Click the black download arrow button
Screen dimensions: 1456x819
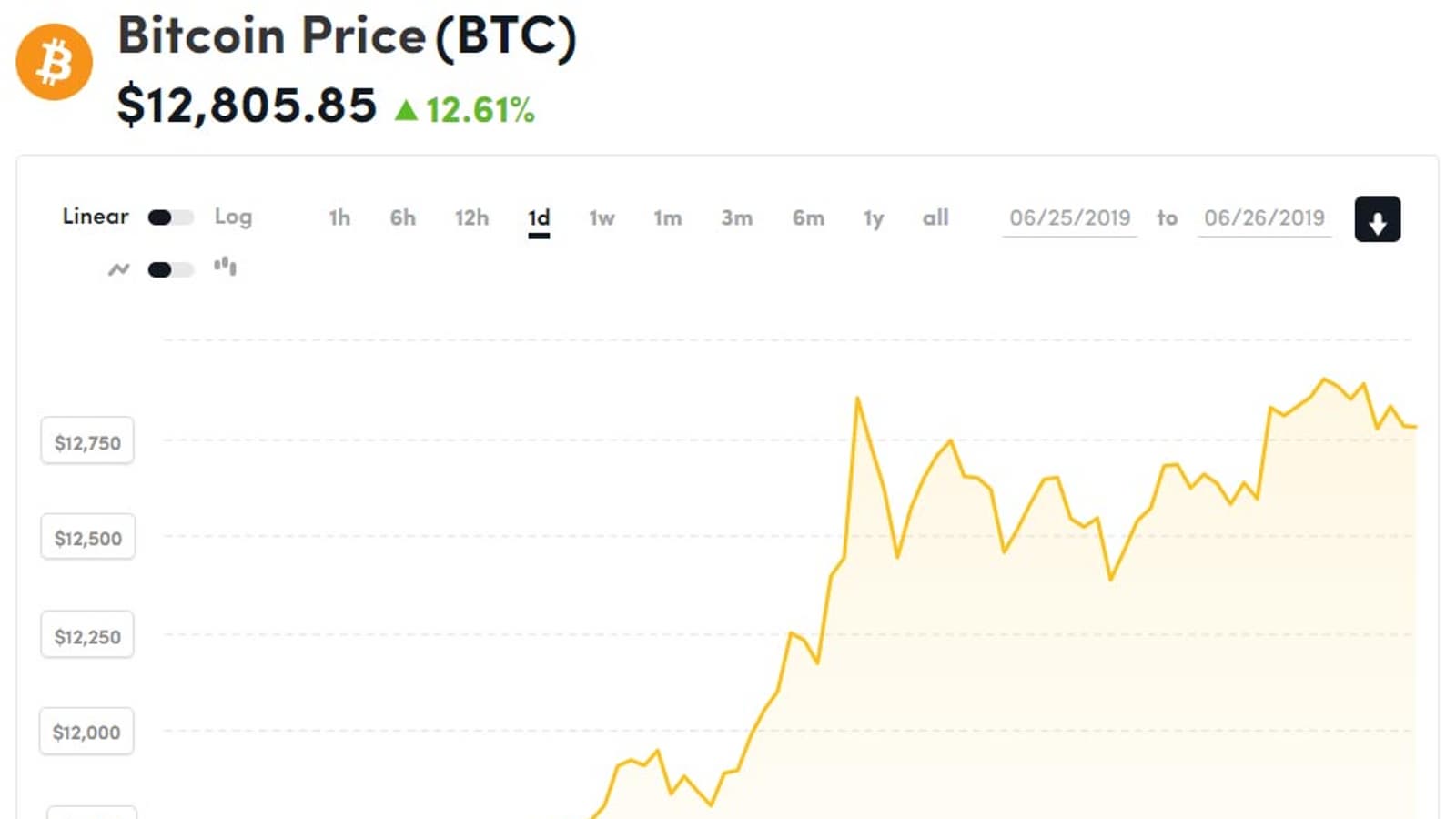coord(1377,219)
